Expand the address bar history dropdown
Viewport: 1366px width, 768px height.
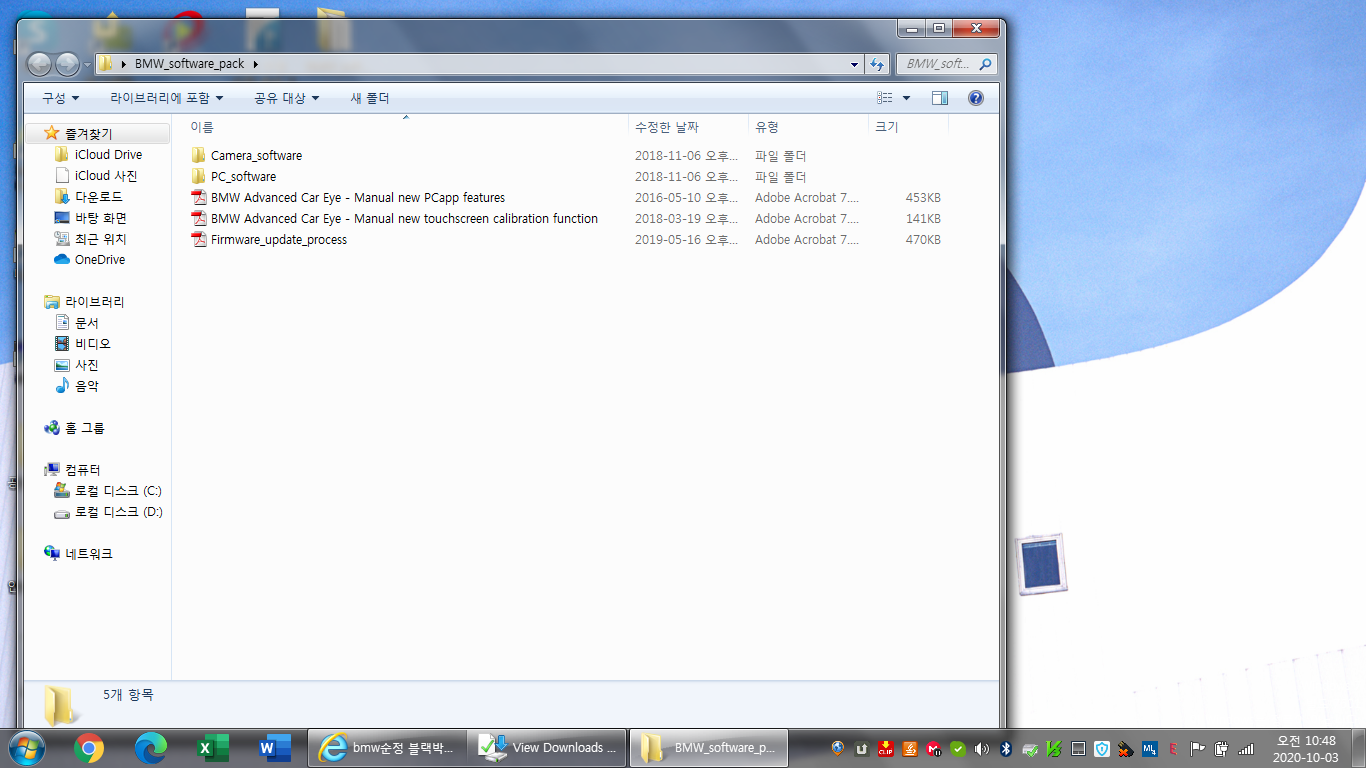coord(854,64)
